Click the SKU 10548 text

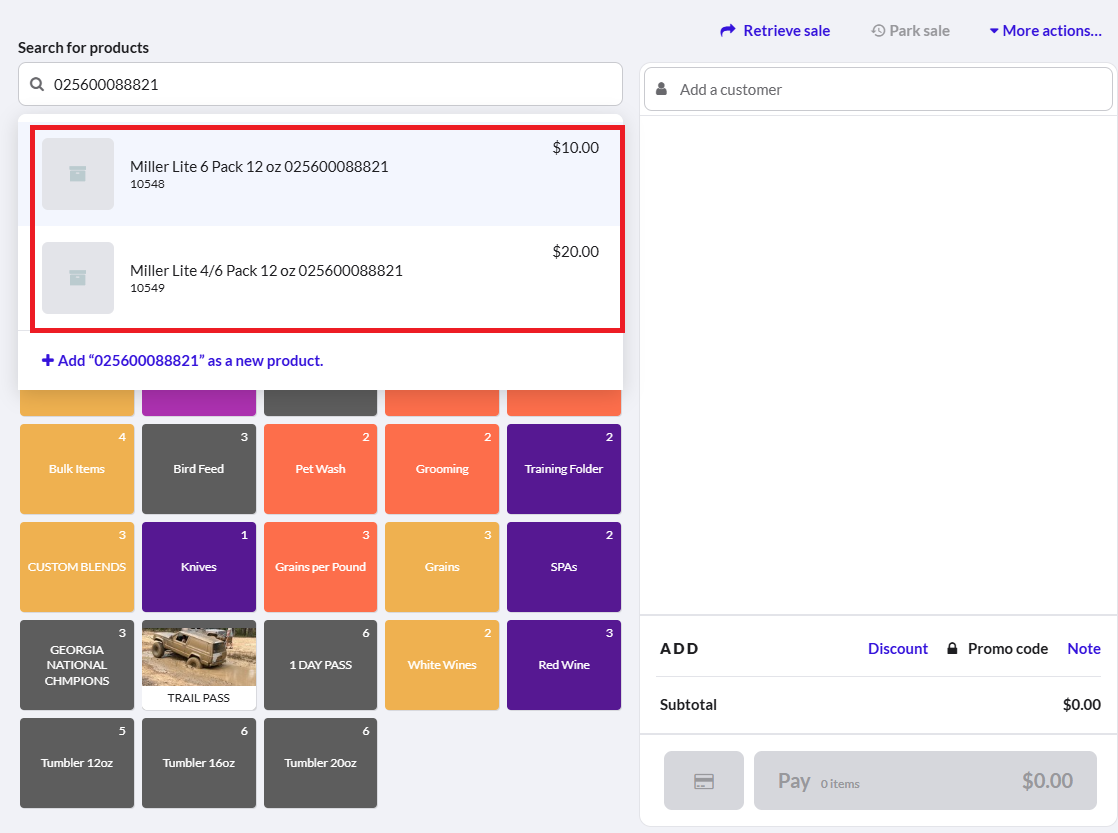(x=148, y=184)
